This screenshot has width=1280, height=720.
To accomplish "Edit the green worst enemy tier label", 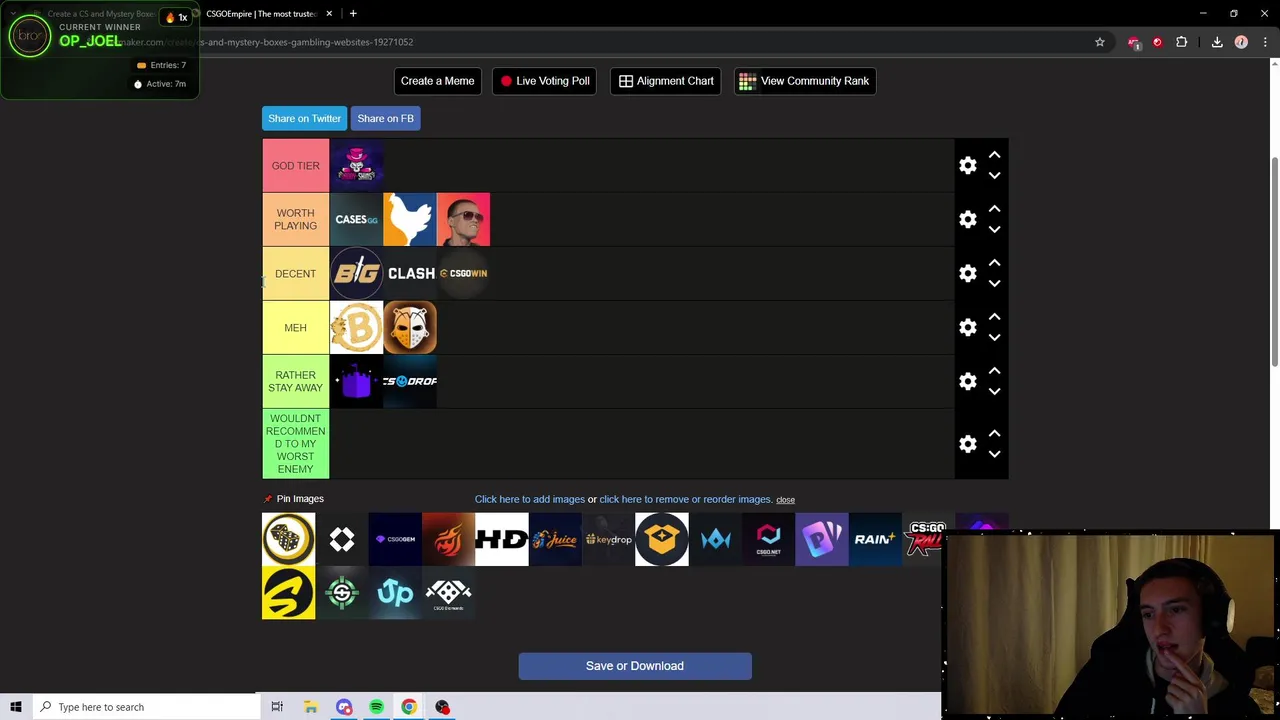I will [x=295, y=443].
